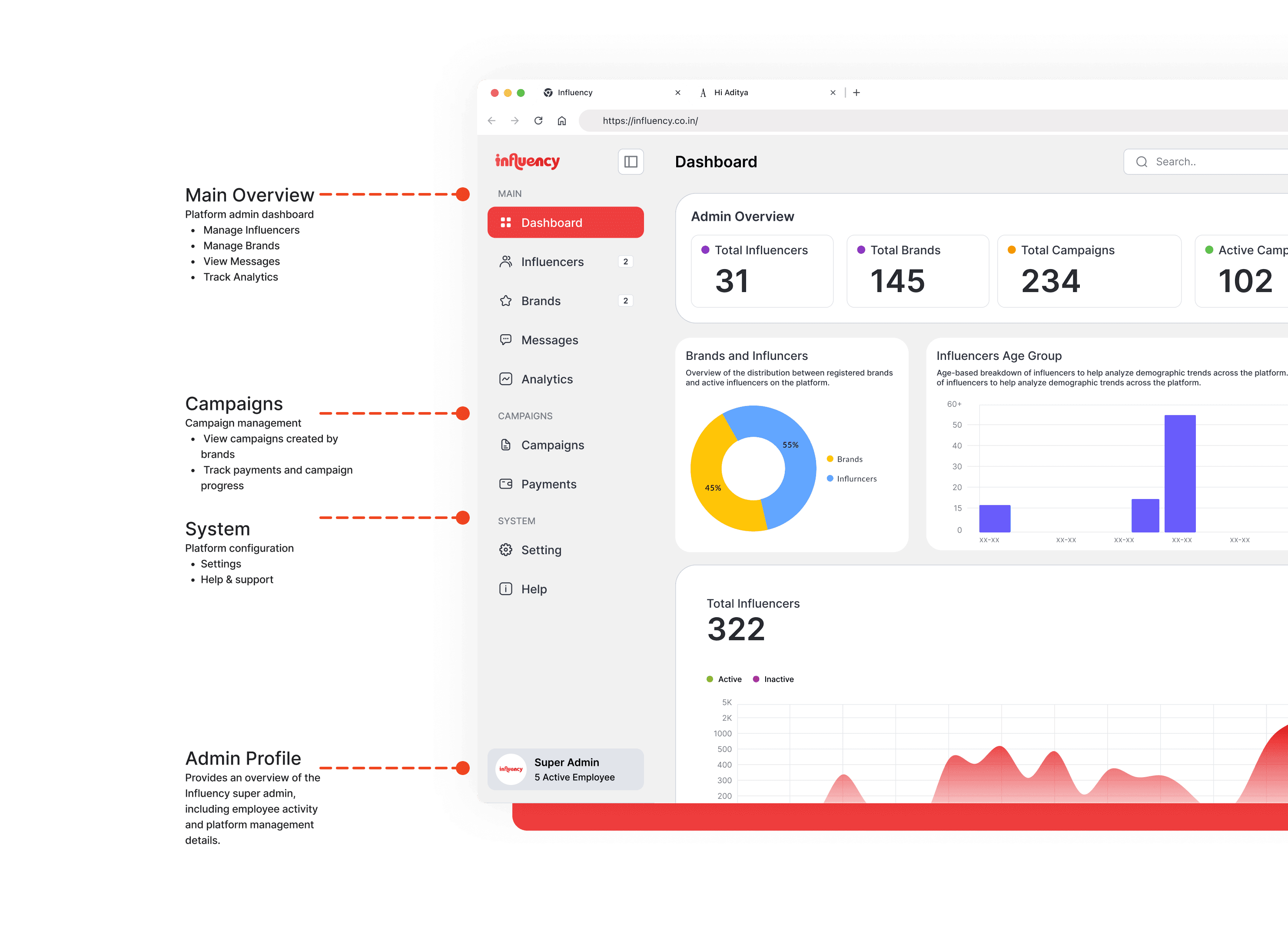Click the Messages chat icon
Viewport: 1288px width, 928px height.
pyautogui.click(x=505, y=339)
